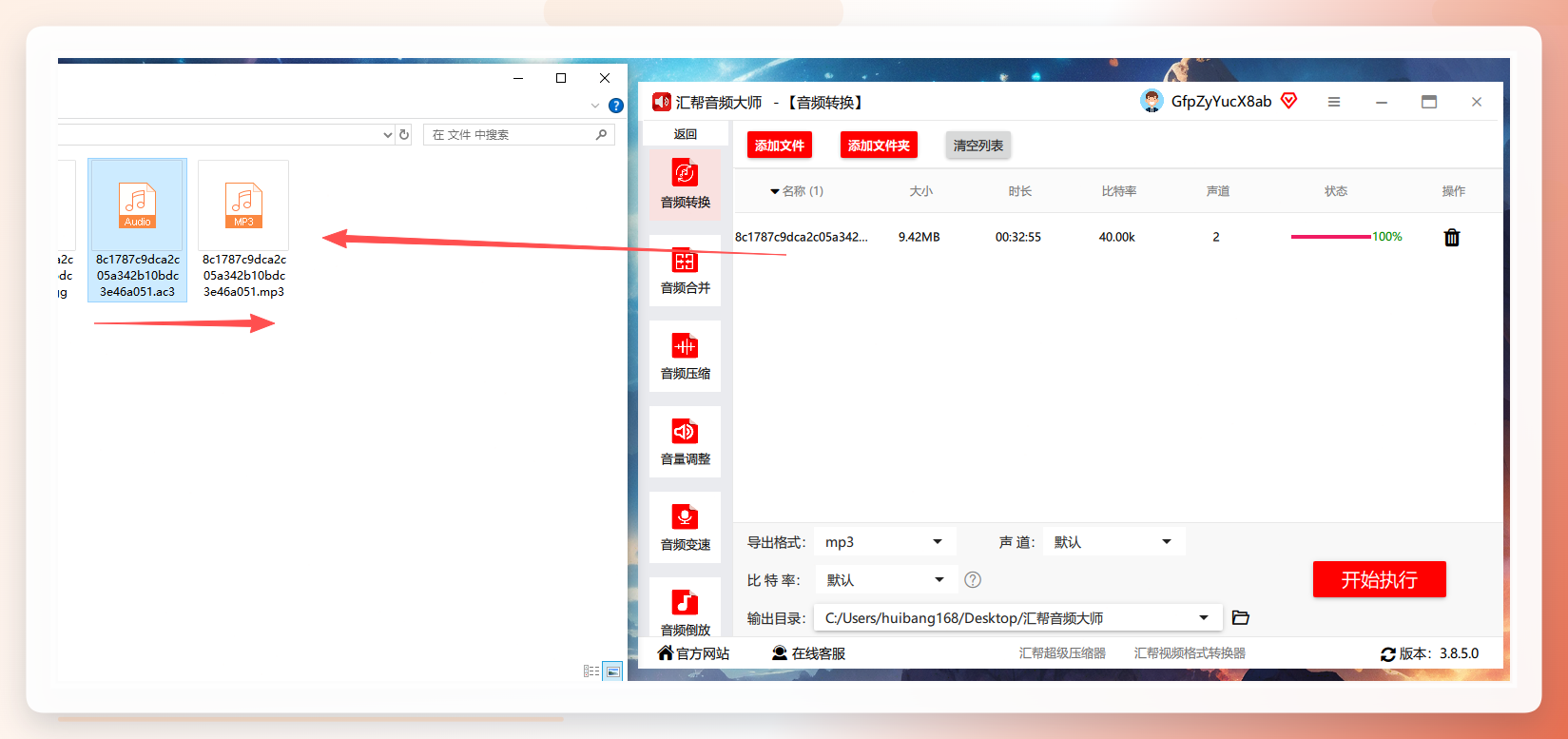The image size is (1568, 739).
Task: Open the 音频转换 audio conversion tool
Action: [x=685, y=185]
